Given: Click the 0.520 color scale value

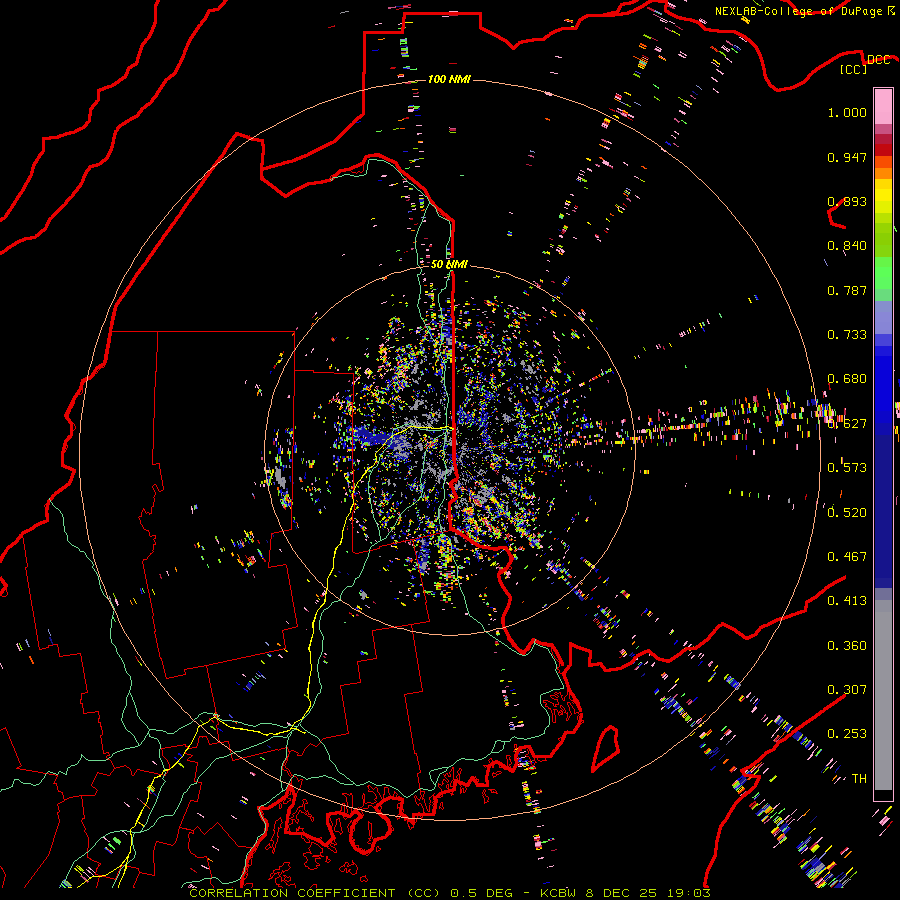Looking at the screenshot, I should [x=847, y=513].
